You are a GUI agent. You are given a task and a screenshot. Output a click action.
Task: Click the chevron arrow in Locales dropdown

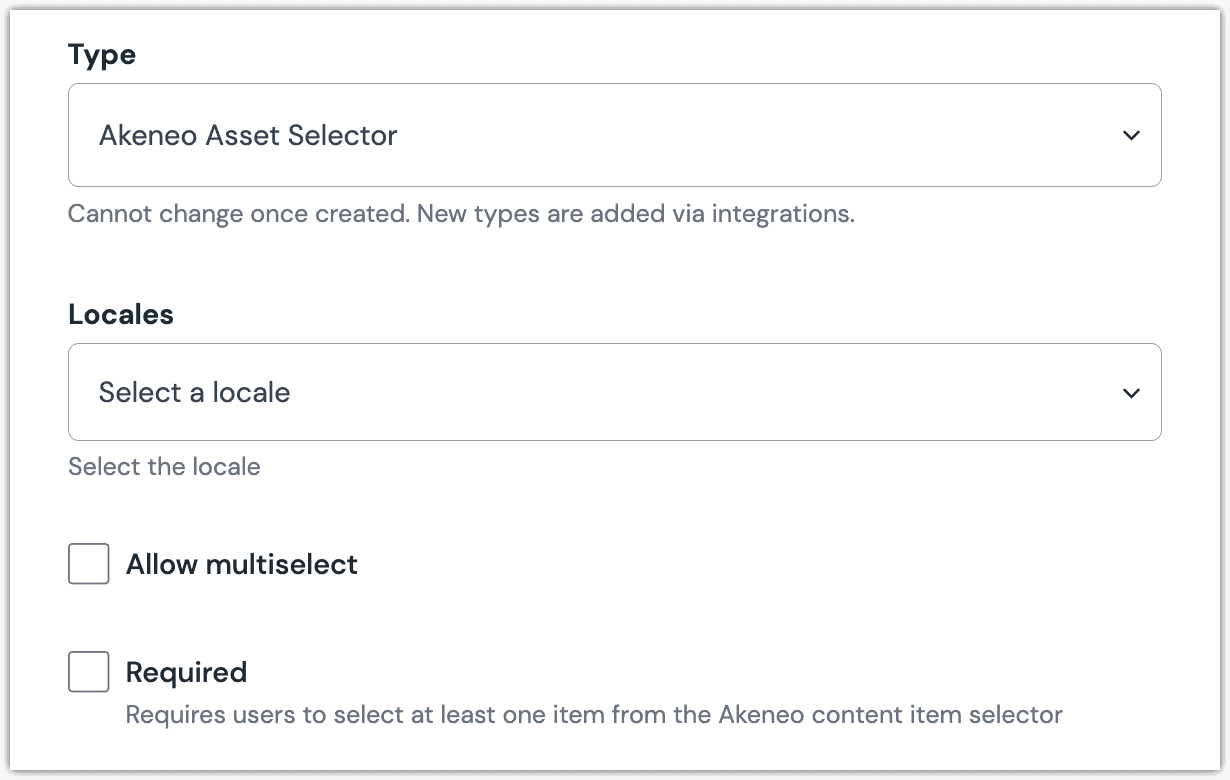(1131, 393)
